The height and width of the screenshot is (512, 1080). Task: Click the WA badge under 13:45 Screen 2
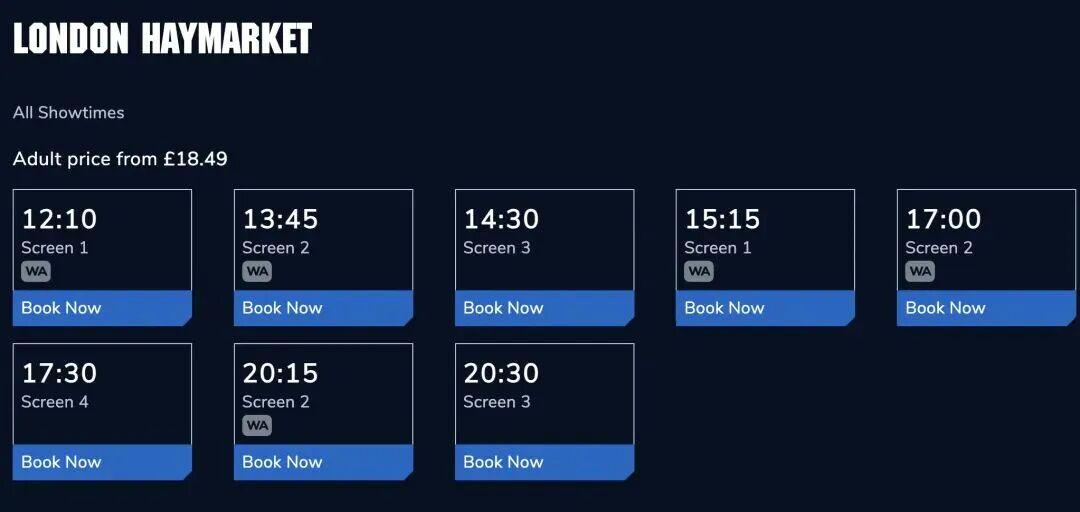pos(257,271)
